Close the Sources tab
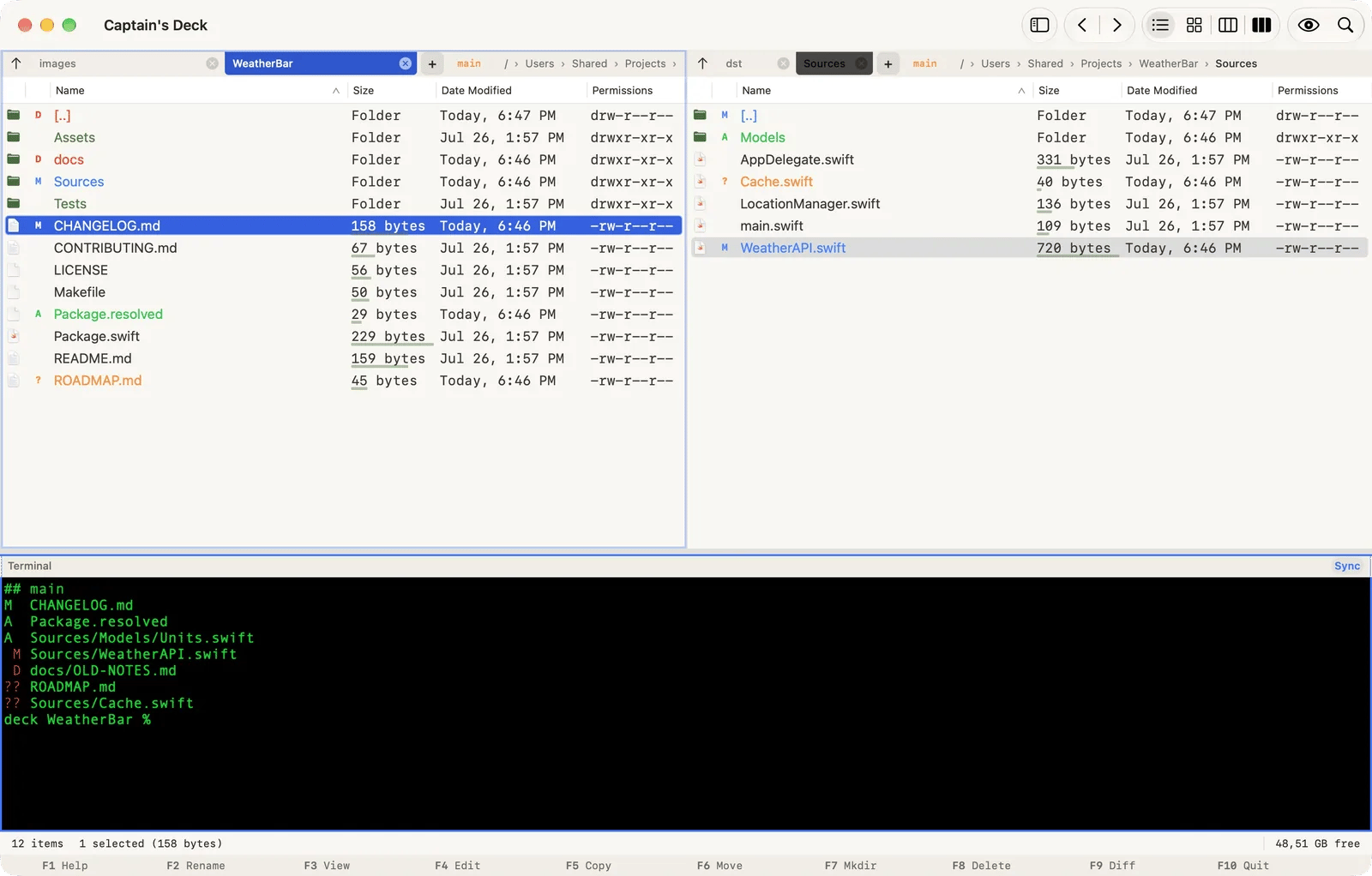 [861, 63]
